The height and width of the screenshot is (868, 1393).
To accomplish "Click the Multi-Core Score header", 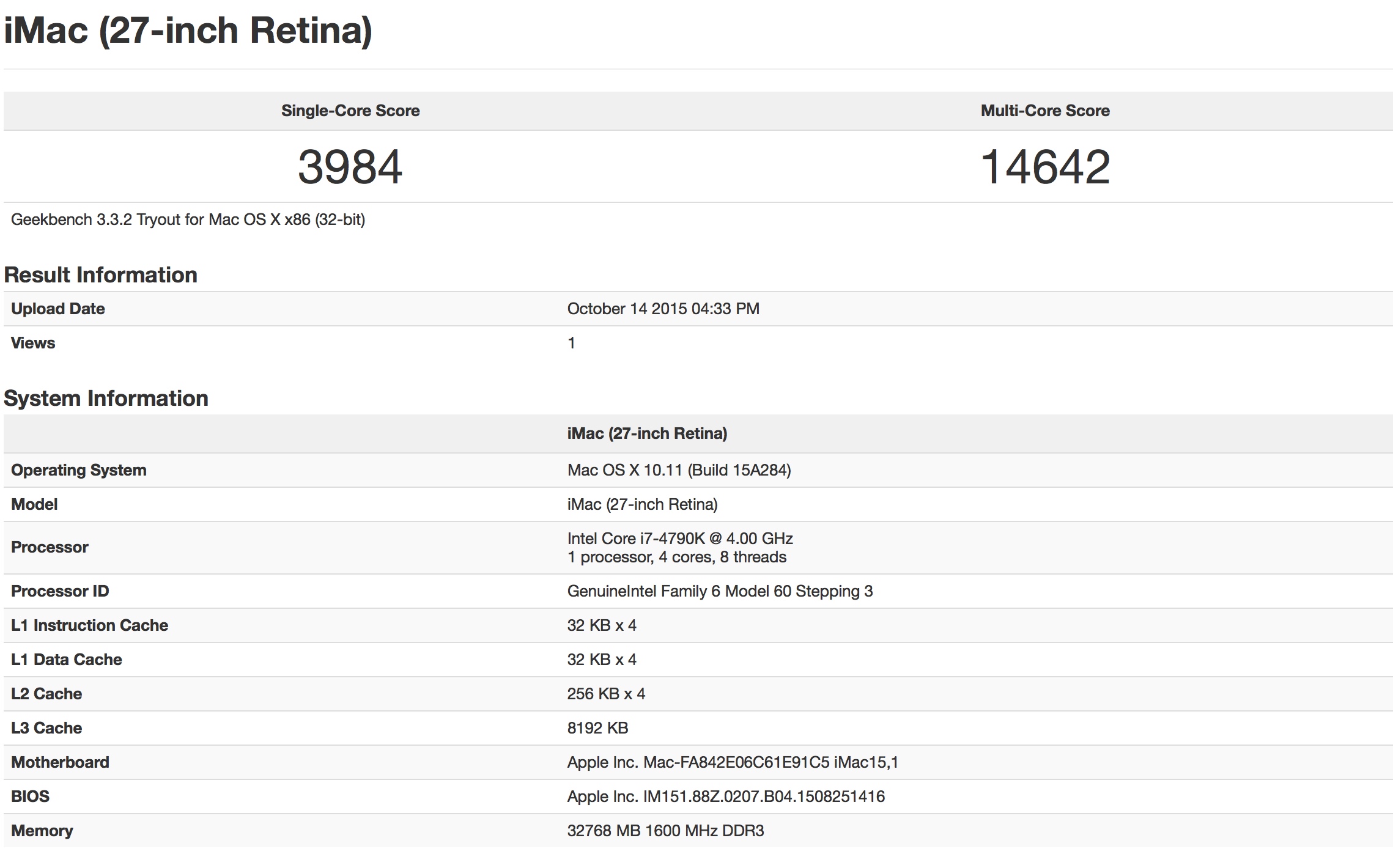I will [x=1044, y=111].
